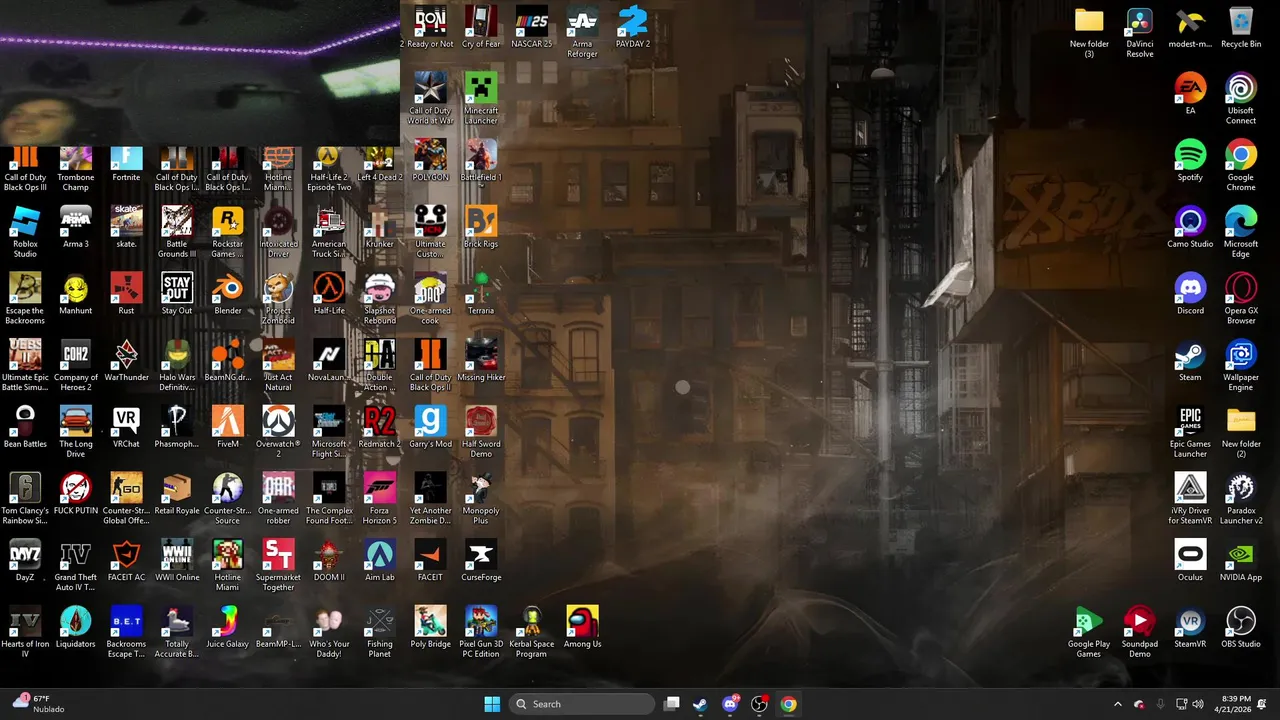Viewport: 1280px width, 720px height.
Task: Select the PAYDAY 2 desktop icon
Action: pos(633,27)
